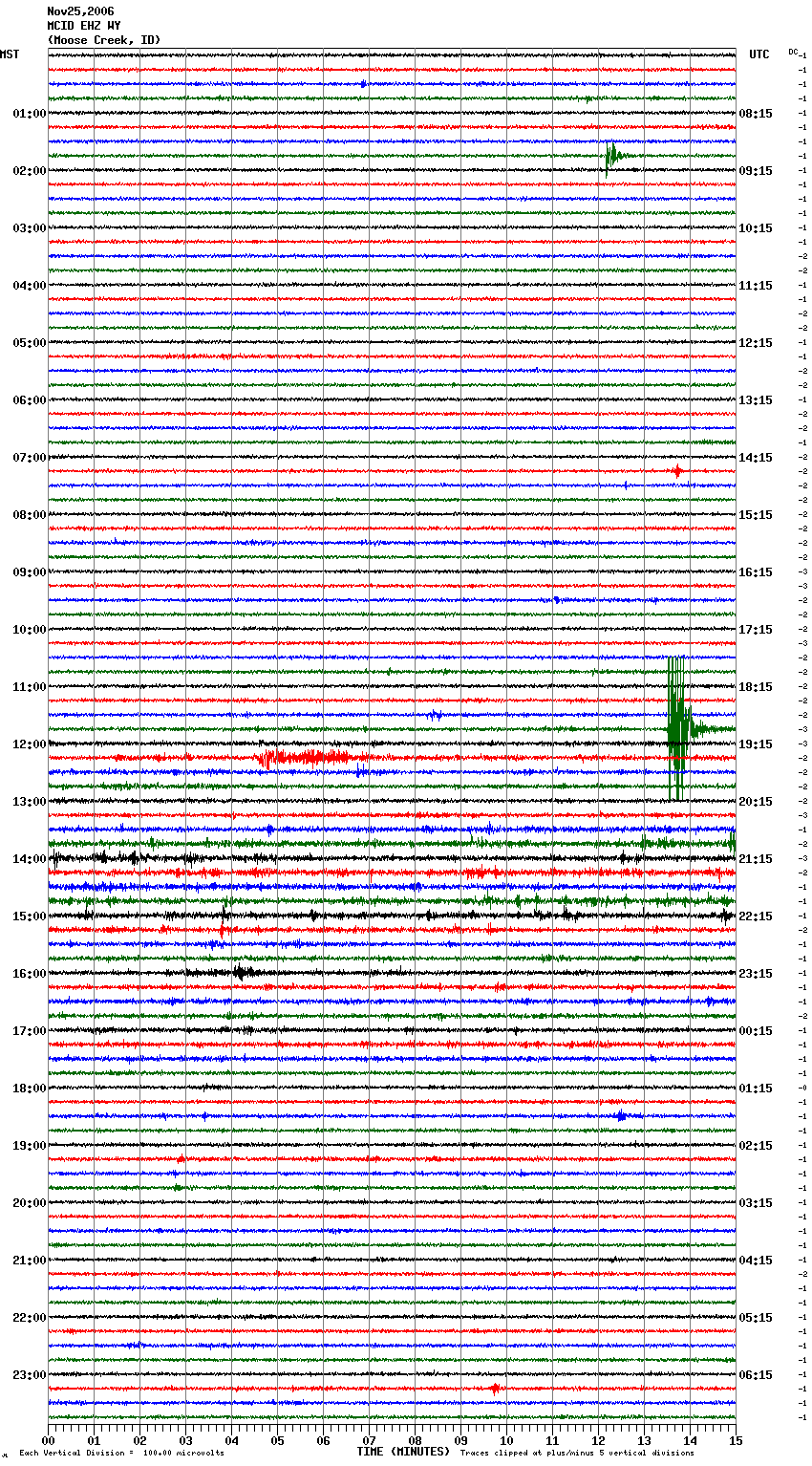
Task: Click the "12:00" MST time label
Action: tap(29, 744)
